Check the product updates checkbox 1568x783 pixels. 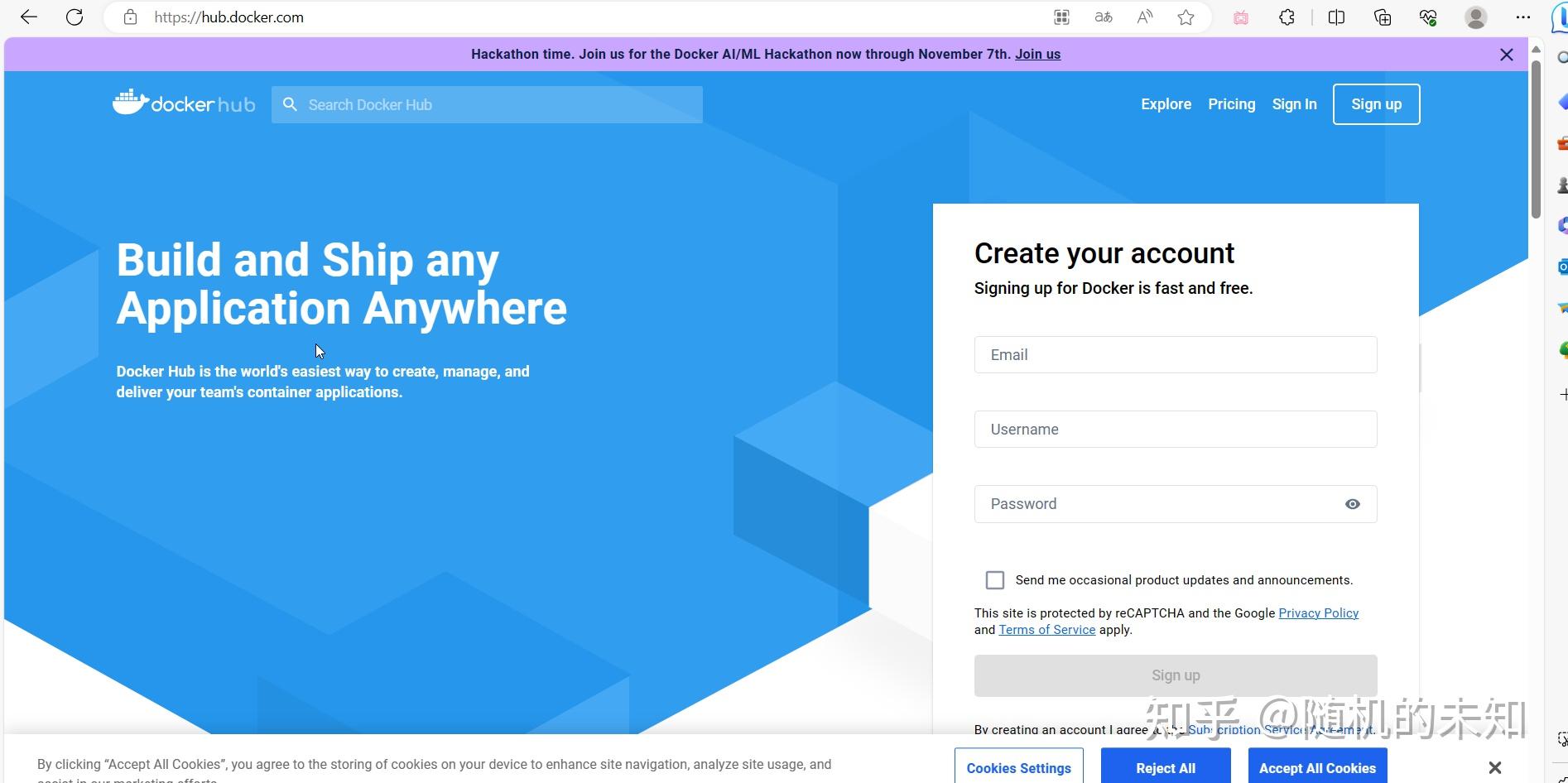coord(994,580)
